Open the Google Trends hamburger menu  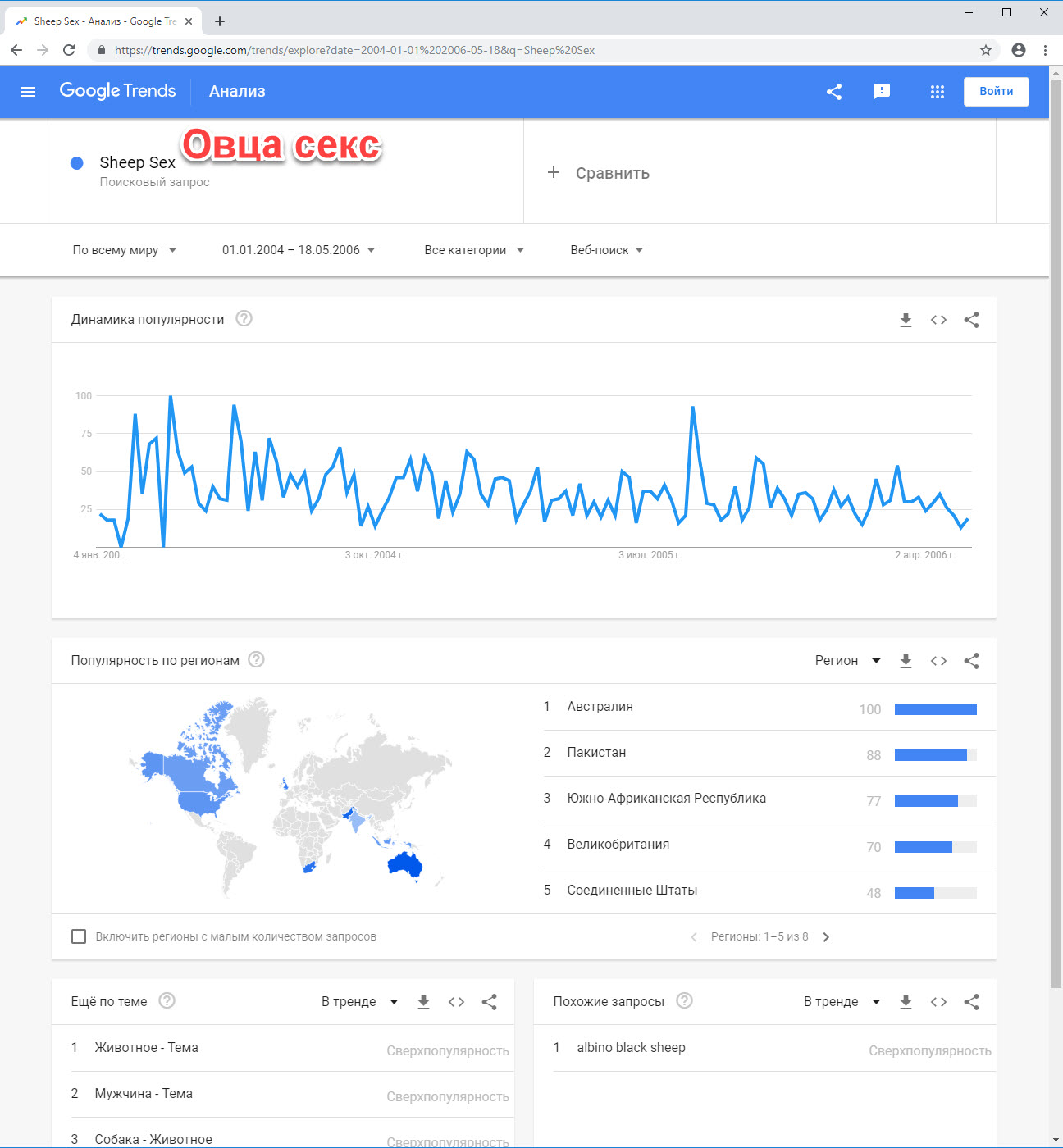[28, 92]
